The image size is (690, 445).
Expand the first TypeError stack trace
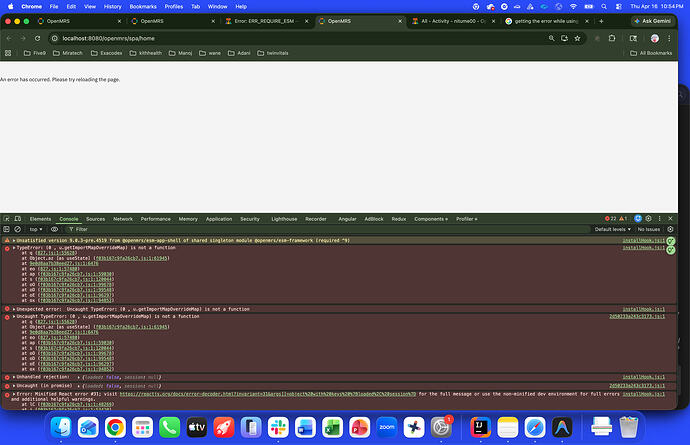[9, 247]
